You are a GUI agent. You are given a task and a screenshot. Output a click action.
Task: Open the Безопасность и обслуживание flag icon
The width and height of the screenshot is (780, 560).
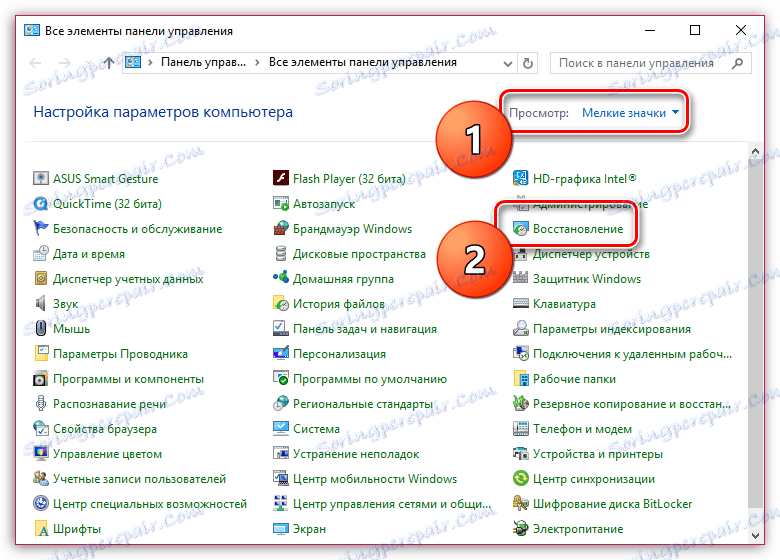coord(40,228)
